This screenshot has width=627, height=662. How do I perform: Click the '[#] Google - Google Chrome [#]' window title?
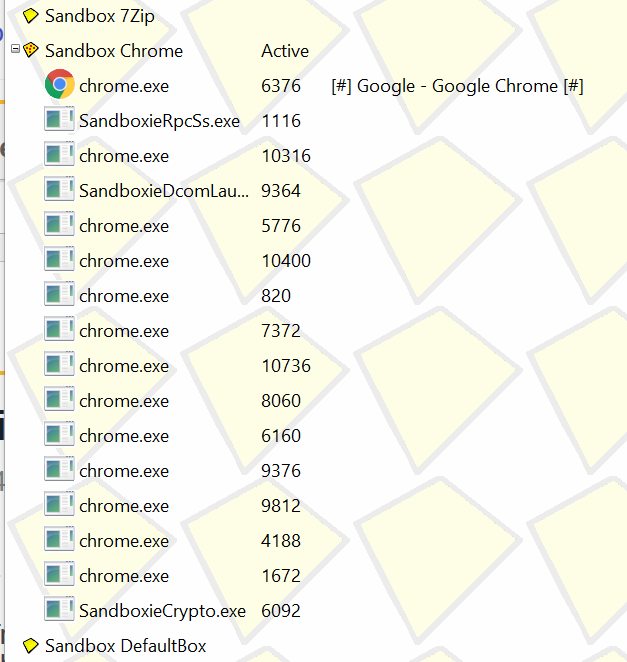click(457, 86)
